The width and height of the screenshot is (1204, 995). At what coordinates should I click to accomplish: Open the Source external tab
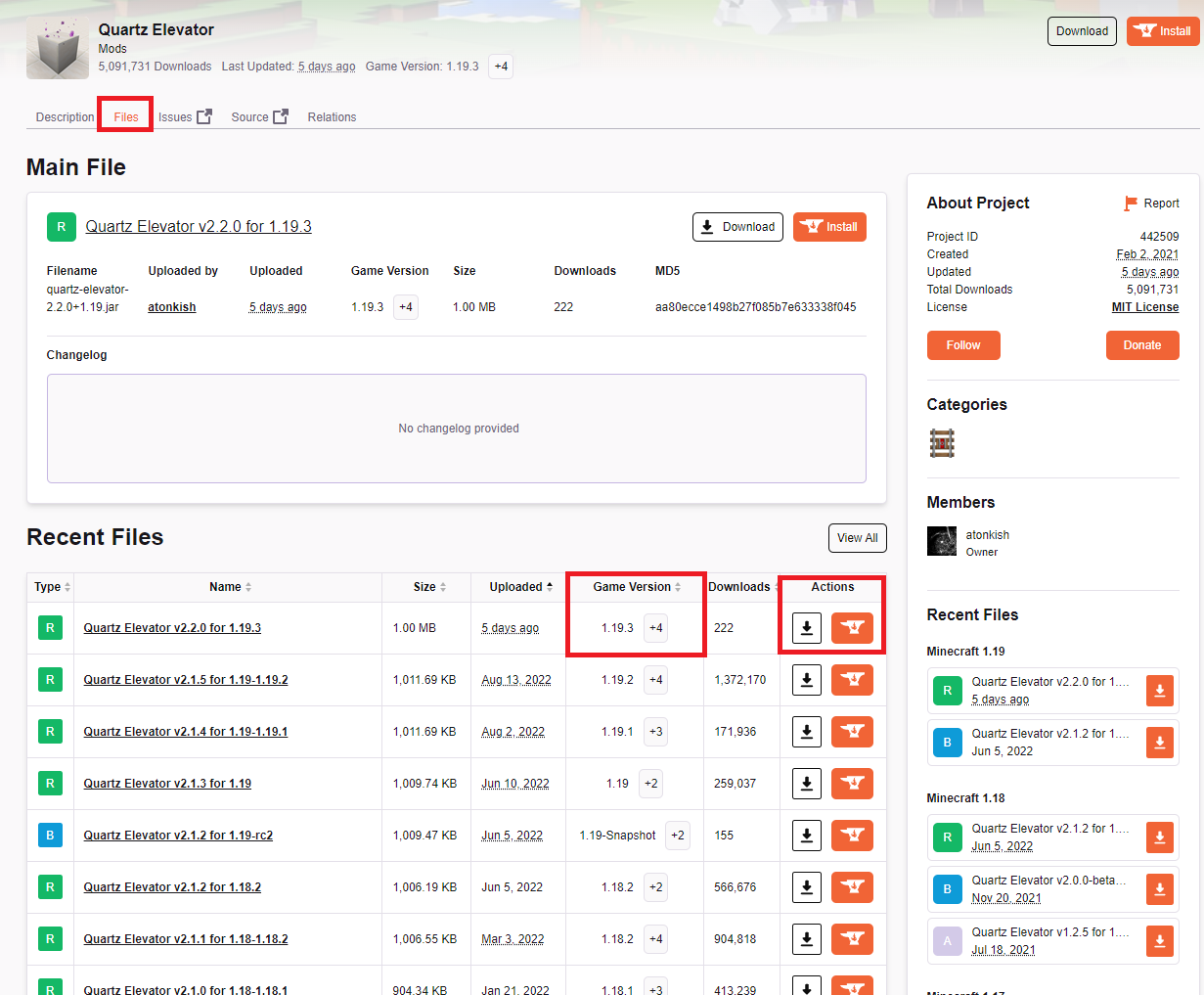click(x=259, y=117)
